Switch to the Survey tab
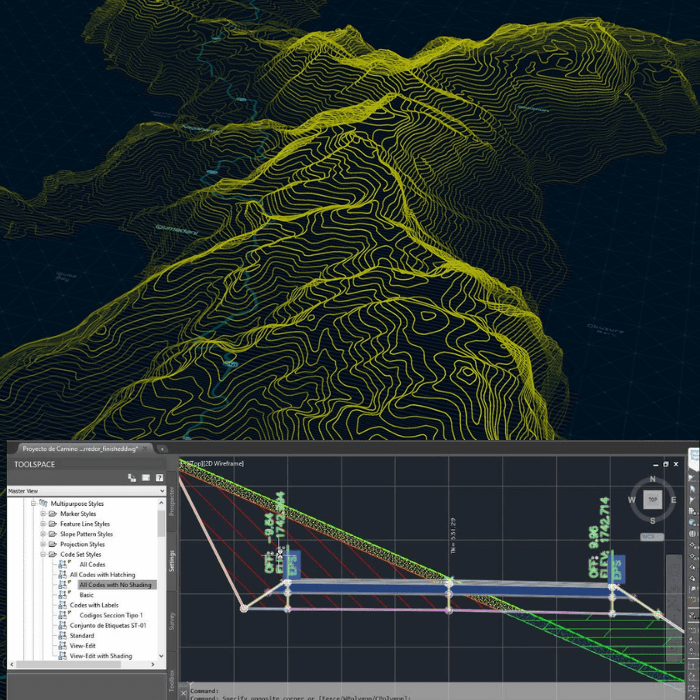 [172, 621]
